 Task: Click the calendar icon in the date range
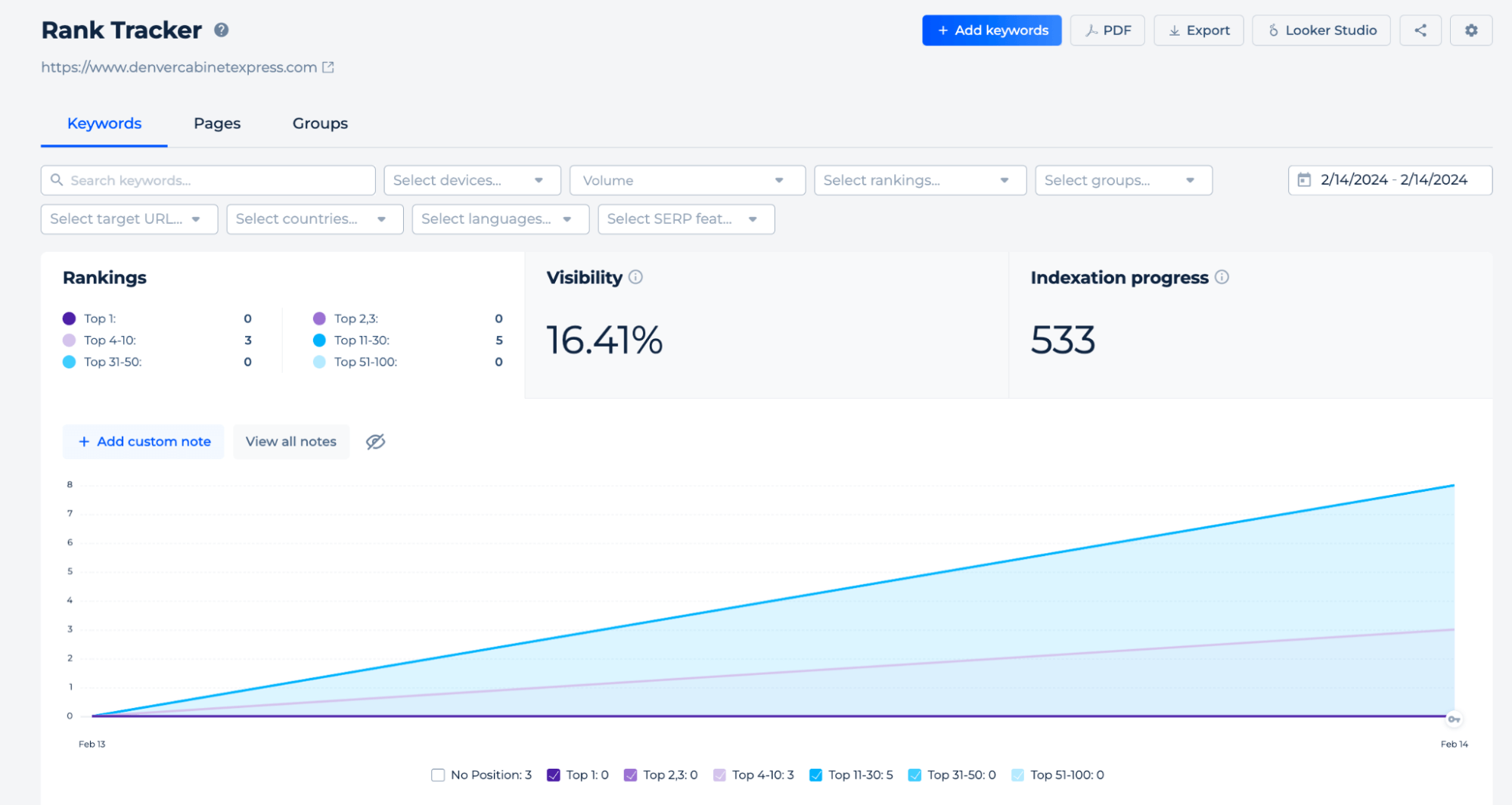1304,180
